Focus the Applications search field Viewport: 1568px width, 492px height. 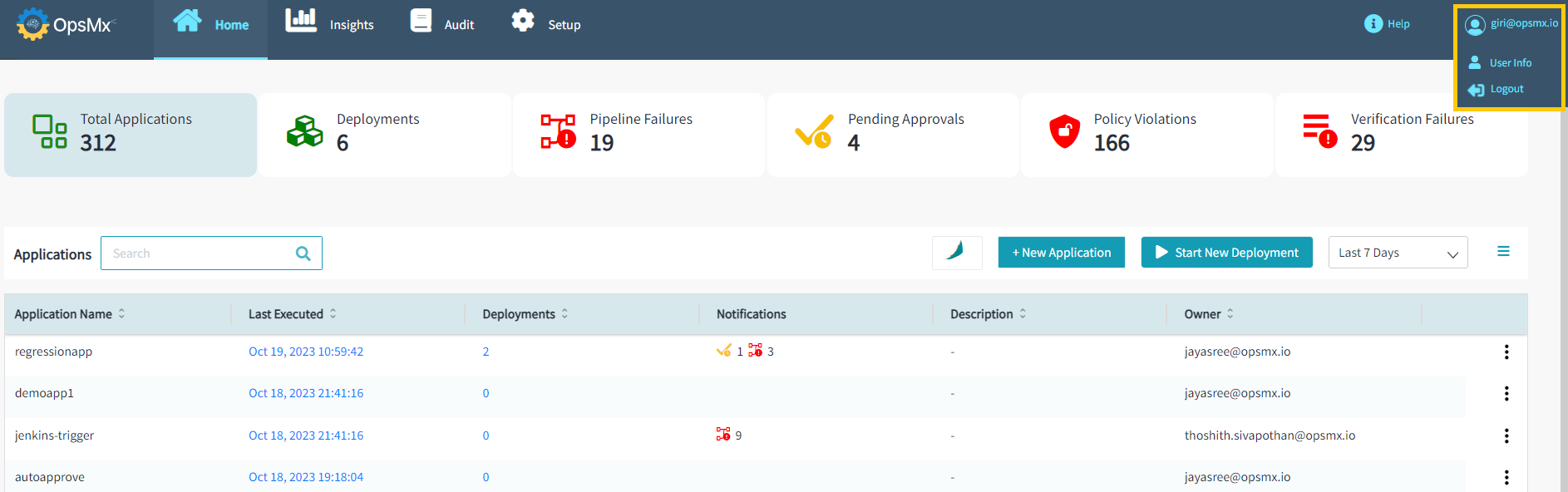[x=200, y=253]
